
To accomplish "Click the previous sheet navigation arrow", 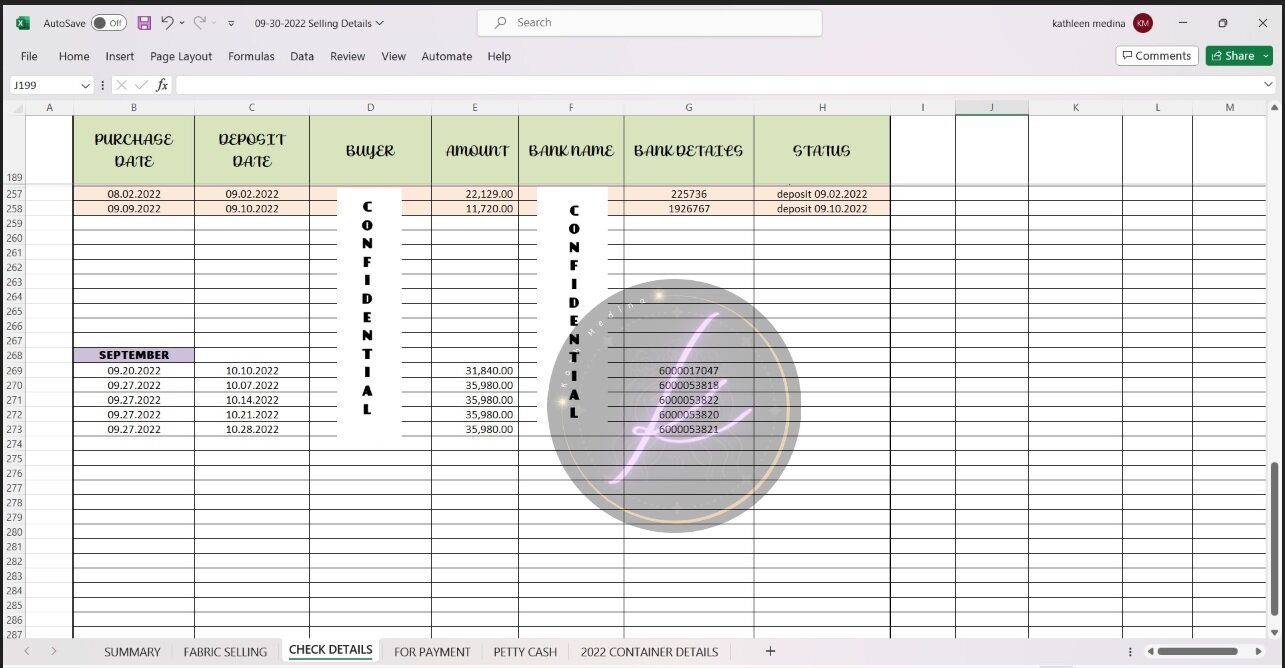I will click(27, 651).
